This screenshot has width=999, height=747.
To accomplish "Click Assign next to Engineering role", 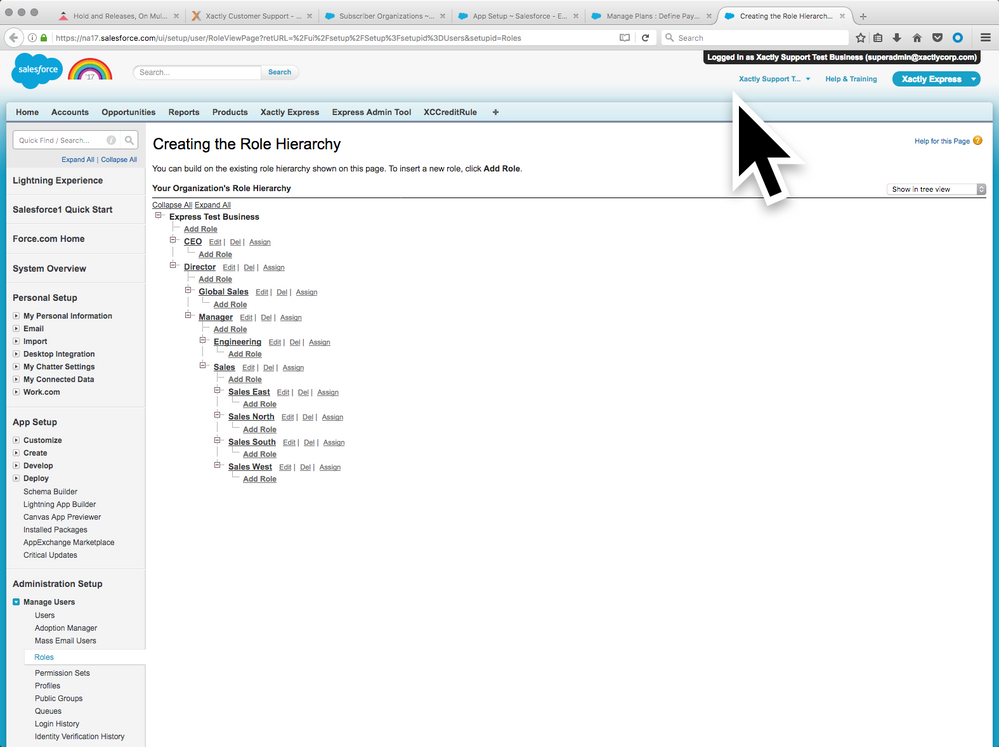I will [319, 342].
